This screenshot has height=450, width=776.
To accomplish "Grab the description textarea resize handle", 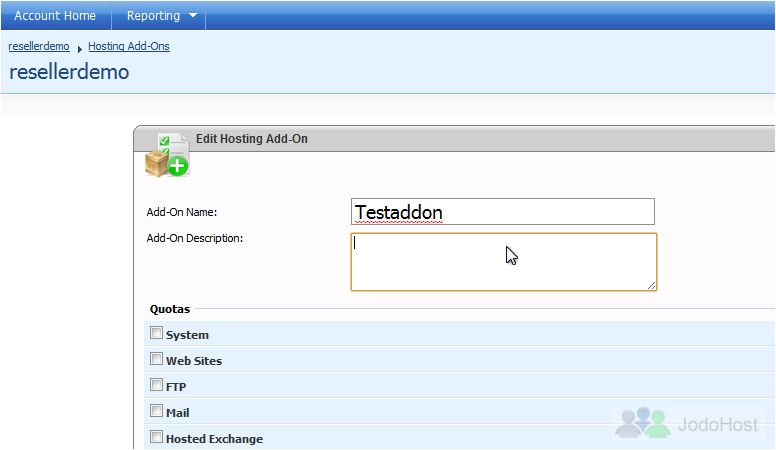I will click(x=651, y=286).
